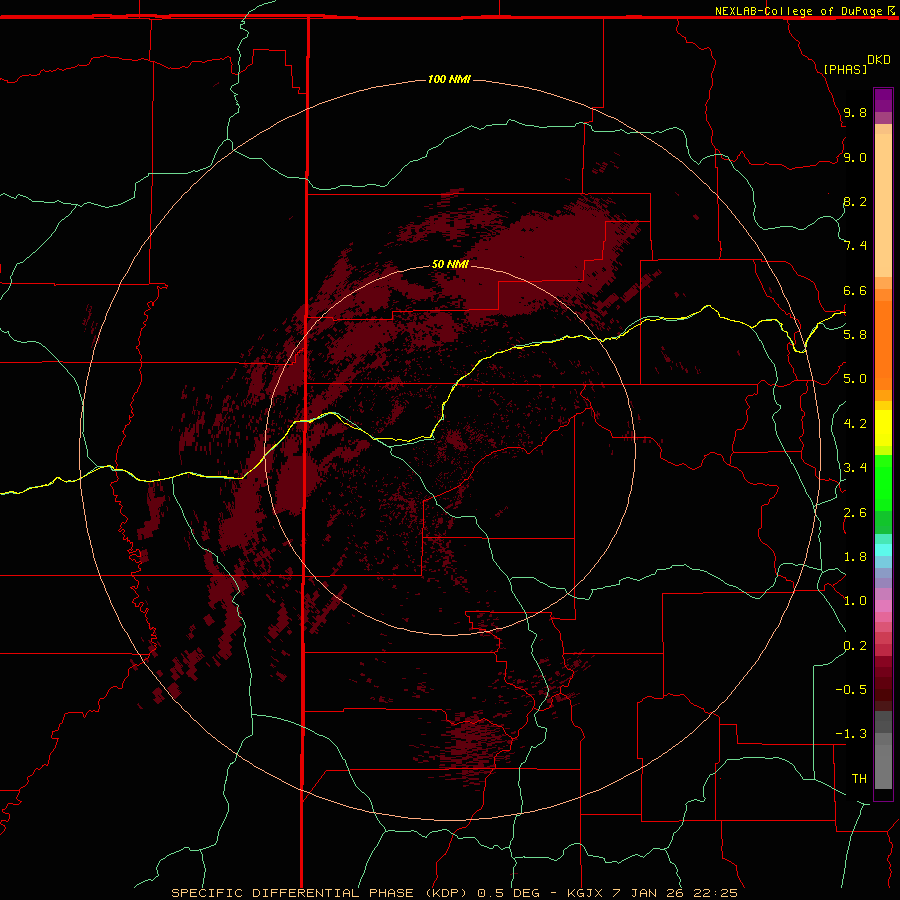Pick the gray color band at legend bottom

pyautogui.click(x=883, y=767)
